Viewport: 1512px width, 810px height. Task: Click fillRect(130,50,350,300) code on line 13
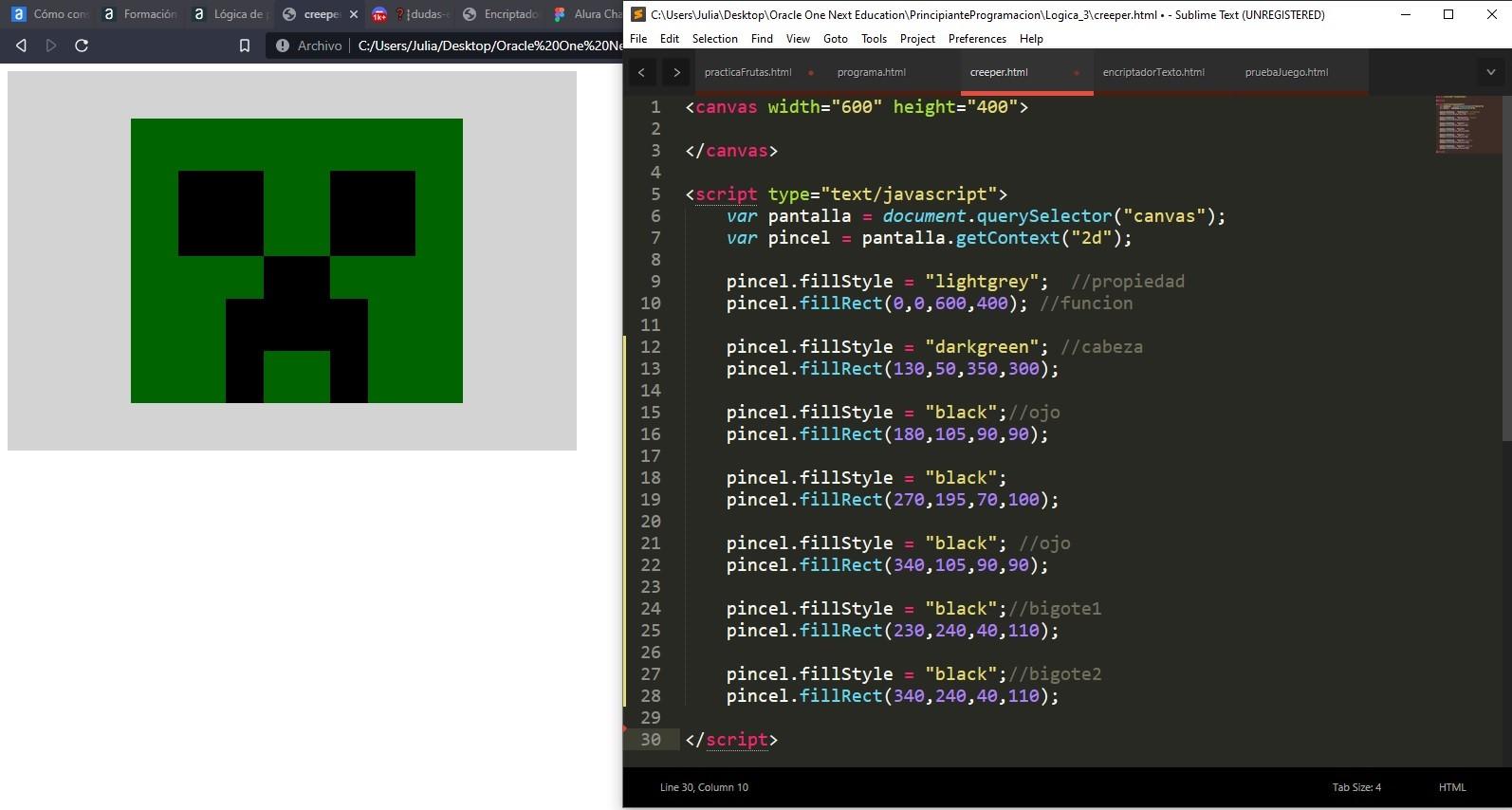coord(929,369)
